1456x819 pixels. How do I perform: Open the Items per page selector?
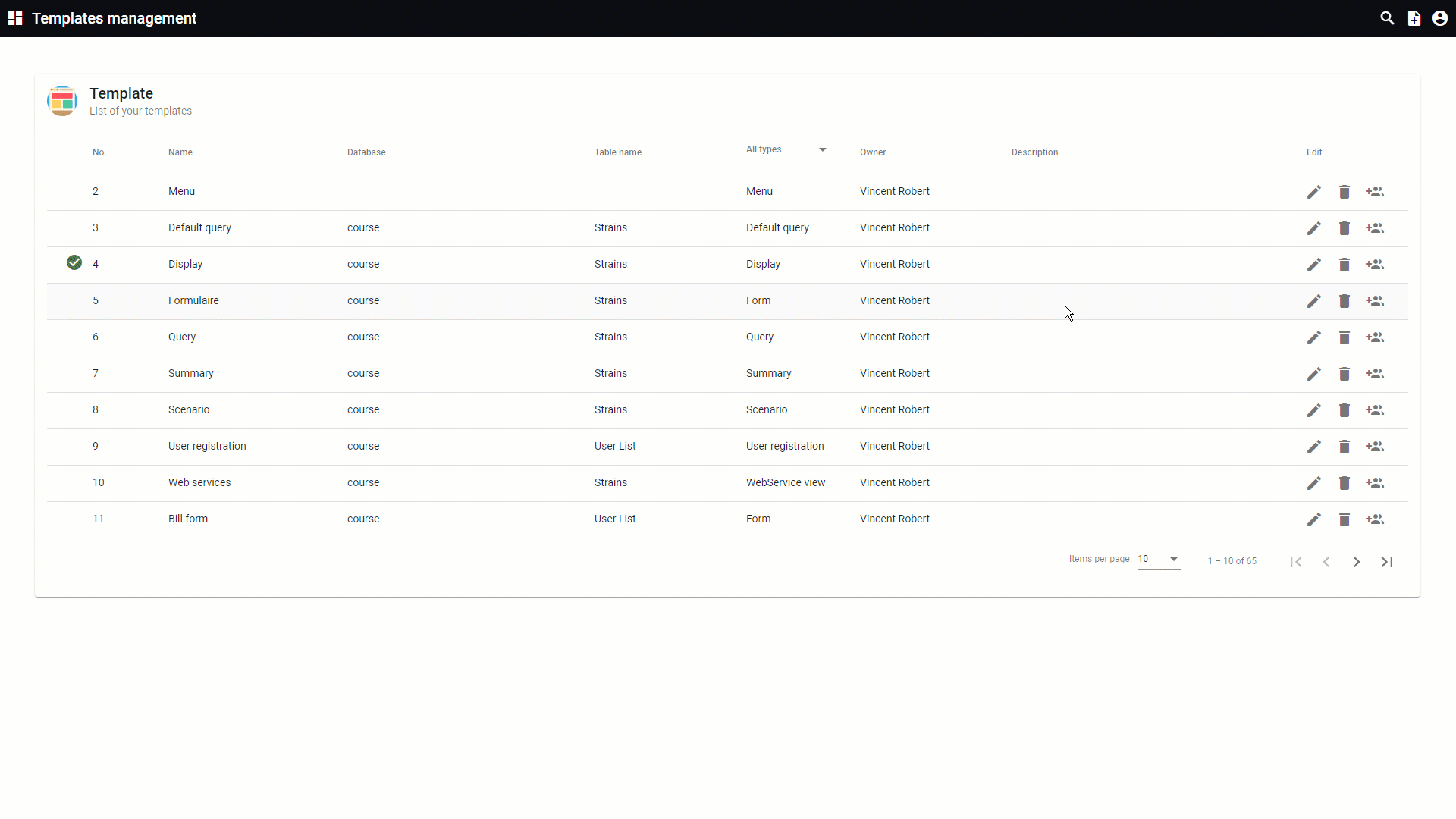[1159, 560]
